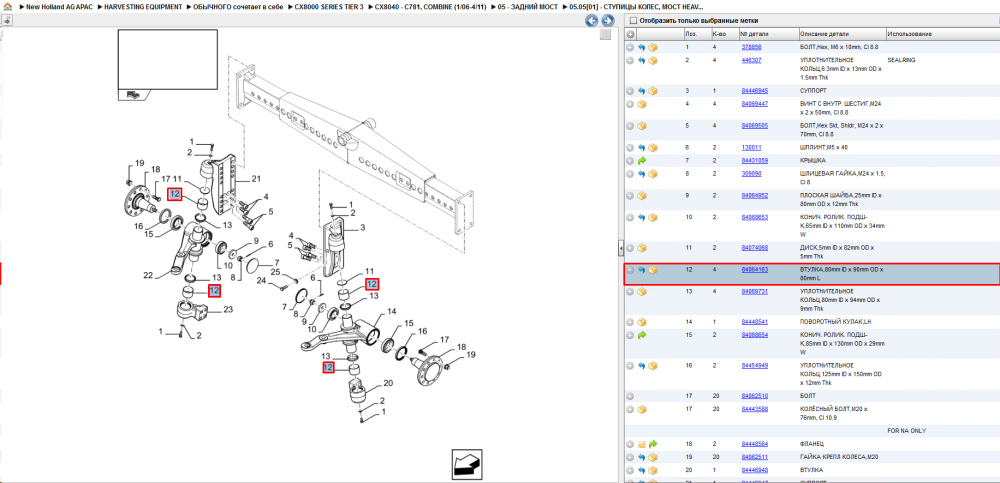This screenshot has height=483, width=1000.
Task: Open 05 - ЗАДНИЙ МОСТ breadcrumb
Action: (x=528, y=6)
